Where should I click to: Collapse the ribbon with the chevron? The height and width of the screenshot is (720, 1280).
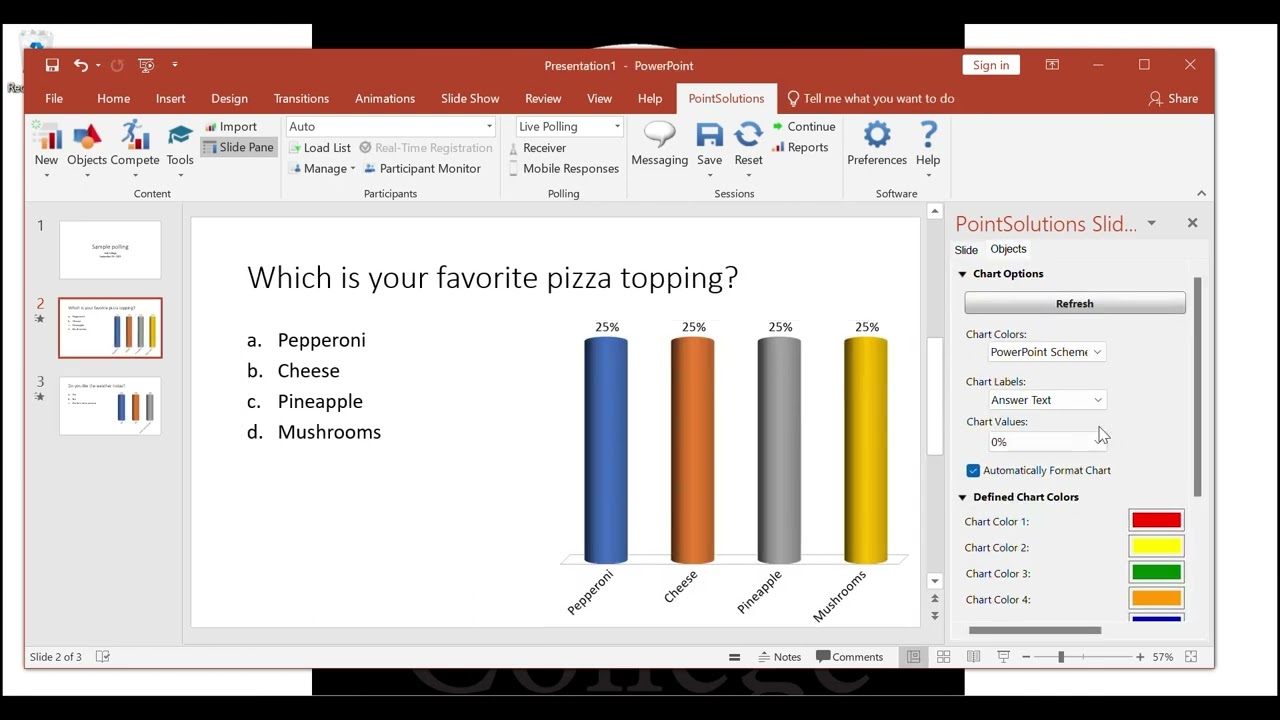point(1201,193)
